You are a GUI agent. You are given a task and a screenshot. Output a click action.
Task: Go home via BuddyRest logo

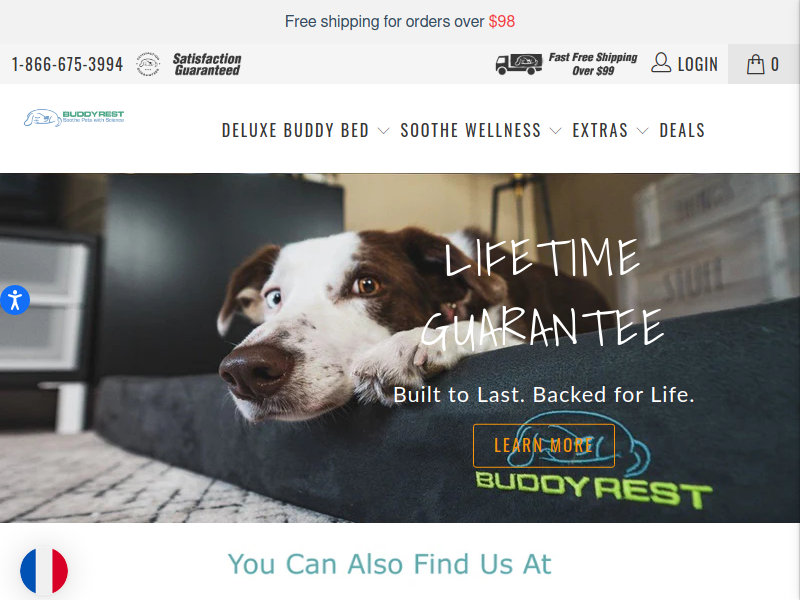[73, 118]
